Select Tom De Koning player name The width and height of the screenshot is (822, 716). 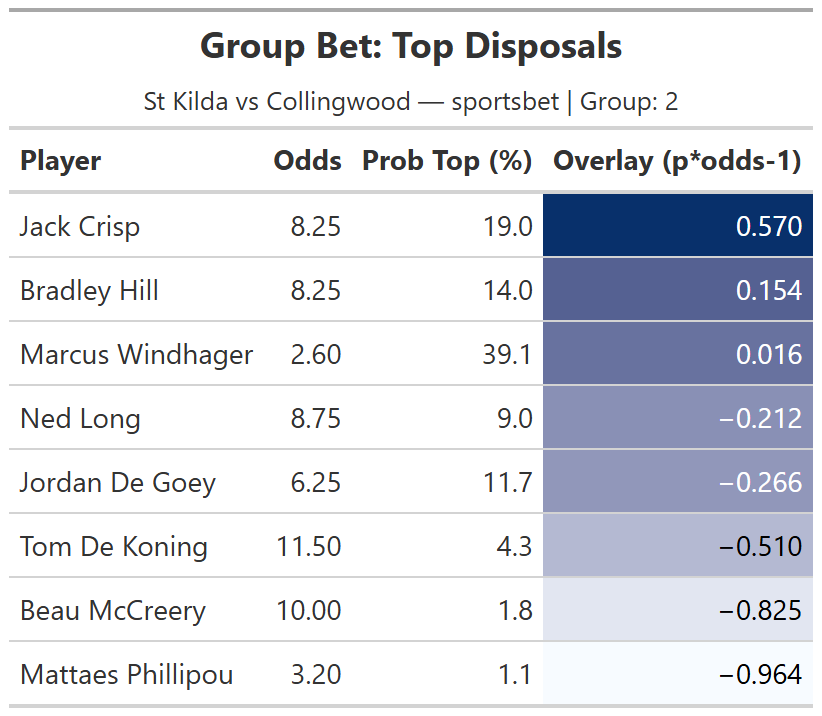coord(114,547)
